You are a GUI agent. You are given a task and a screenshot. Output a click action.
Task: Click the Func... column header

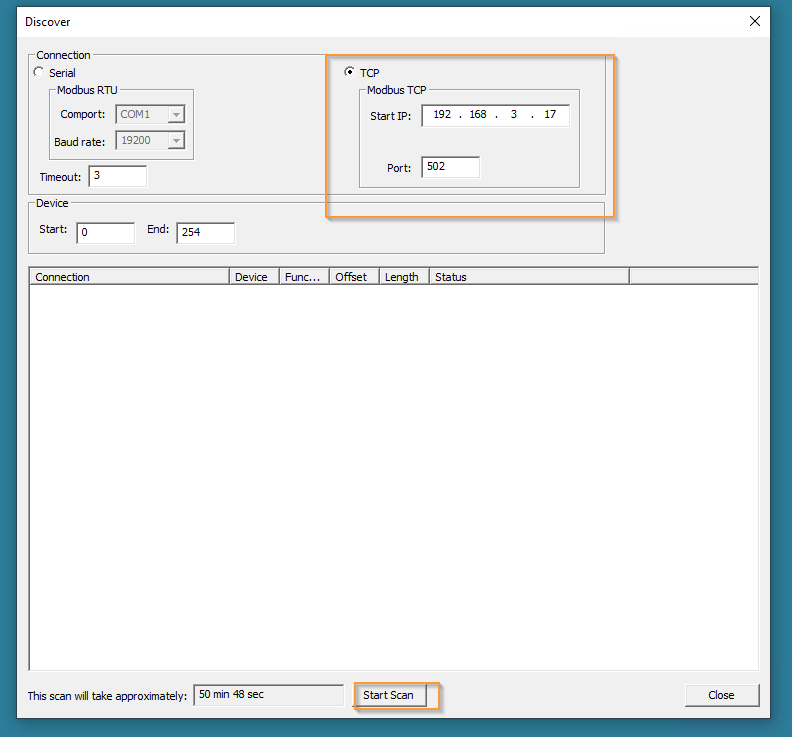(305, 277)
